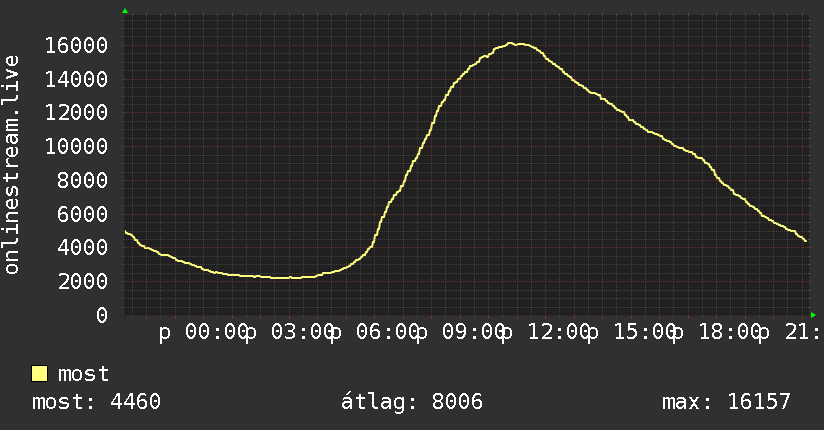Click the 'p 00:00' time axis label
This screenshot has width=824, height=430.
click(203, 333)
